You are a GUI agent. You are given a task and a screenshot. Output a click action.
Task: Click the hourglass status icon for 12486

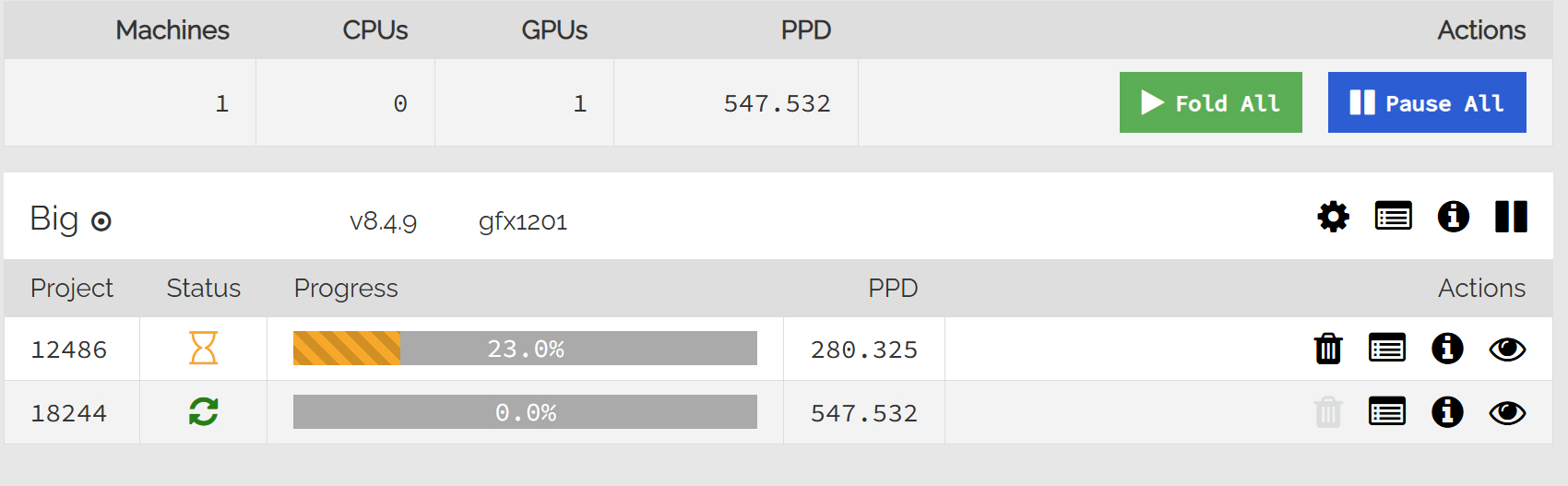pyautogui.click(x=203, y=349)
